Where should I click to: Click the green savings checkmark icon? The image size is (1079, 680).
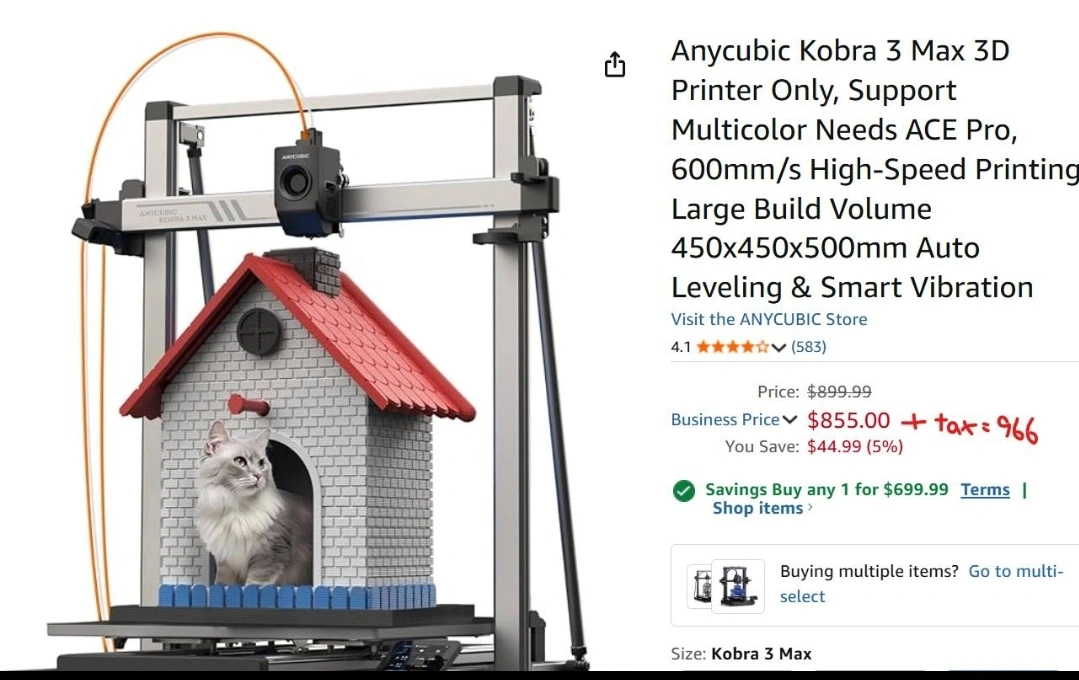pyautogui.click(x=683, y=491)
